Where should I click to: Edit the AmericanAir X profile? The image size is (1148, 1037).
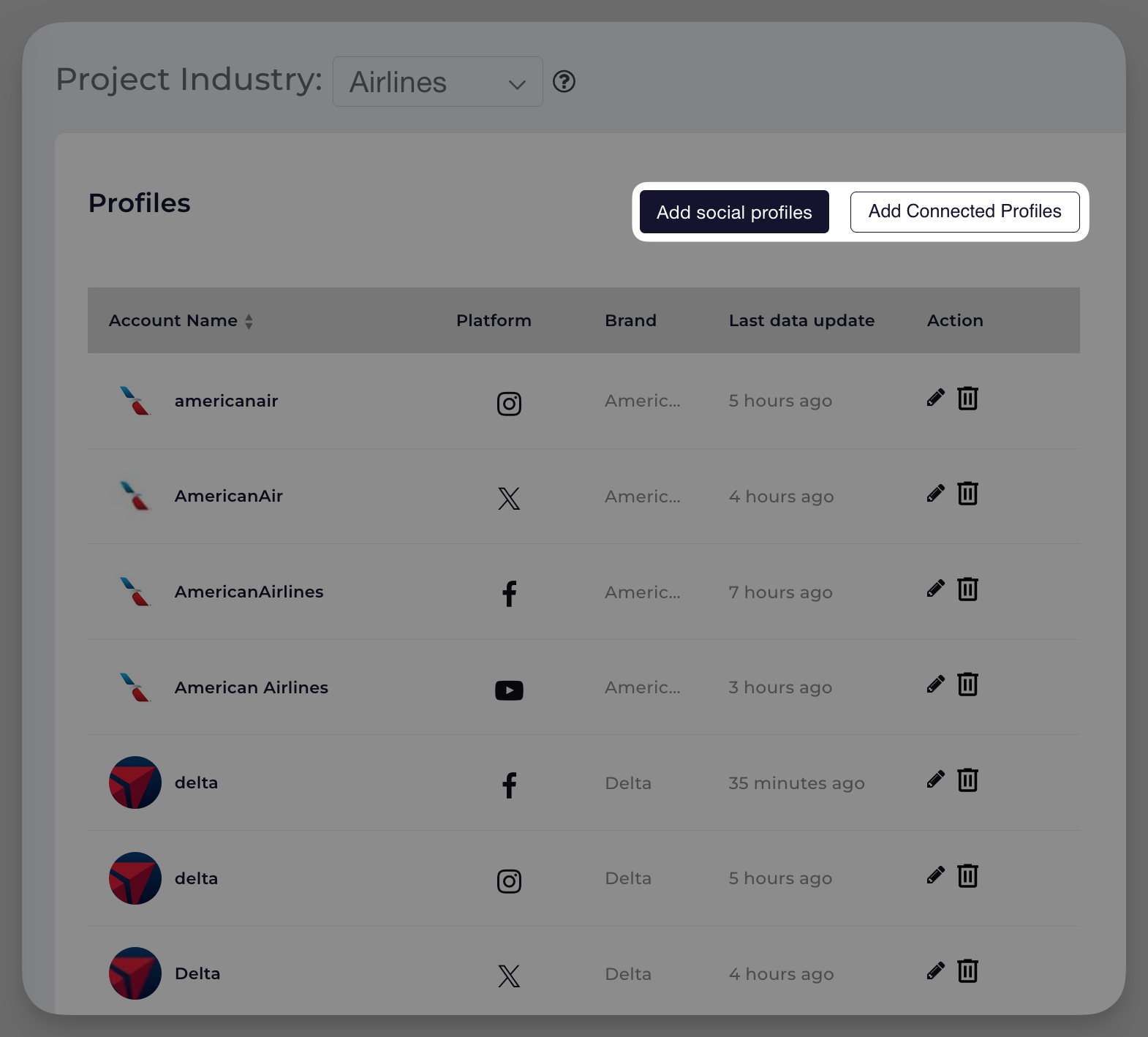click(935, 493)
